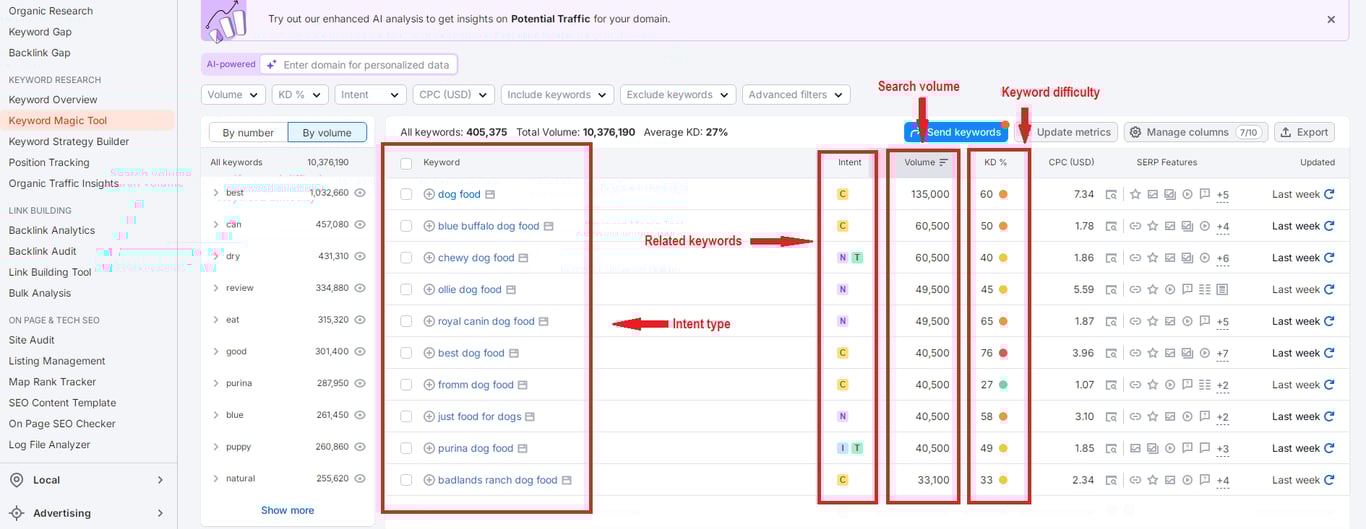Tick the select-all checkbox beside Keyword header
The image size is (1366, 529).
click(x=406, y=163)
